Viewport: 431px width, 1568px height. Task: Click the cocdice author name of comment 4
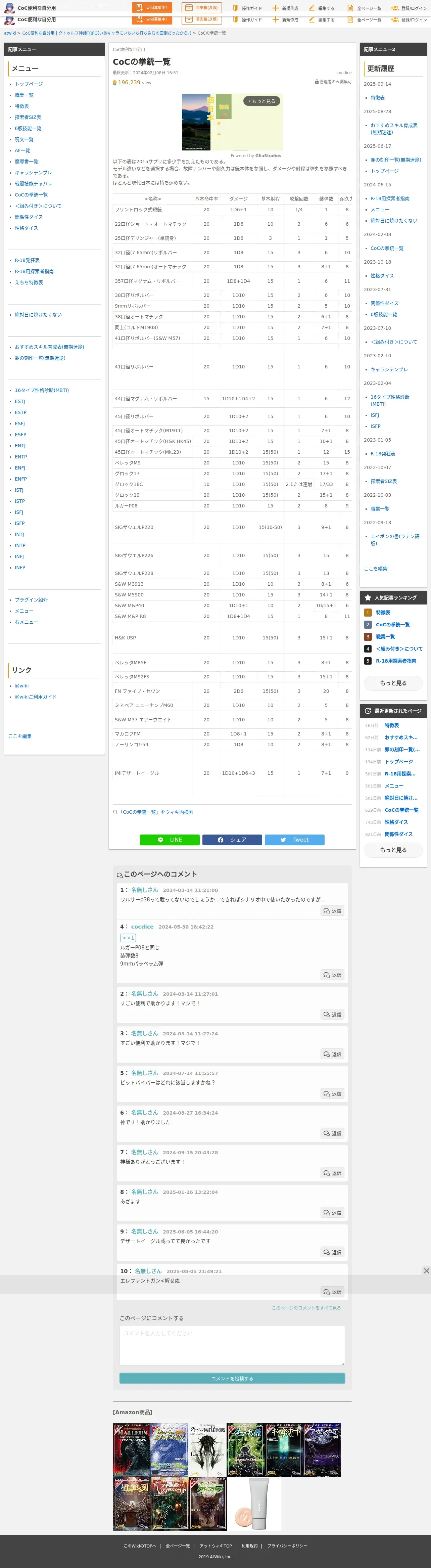(142, 927)
